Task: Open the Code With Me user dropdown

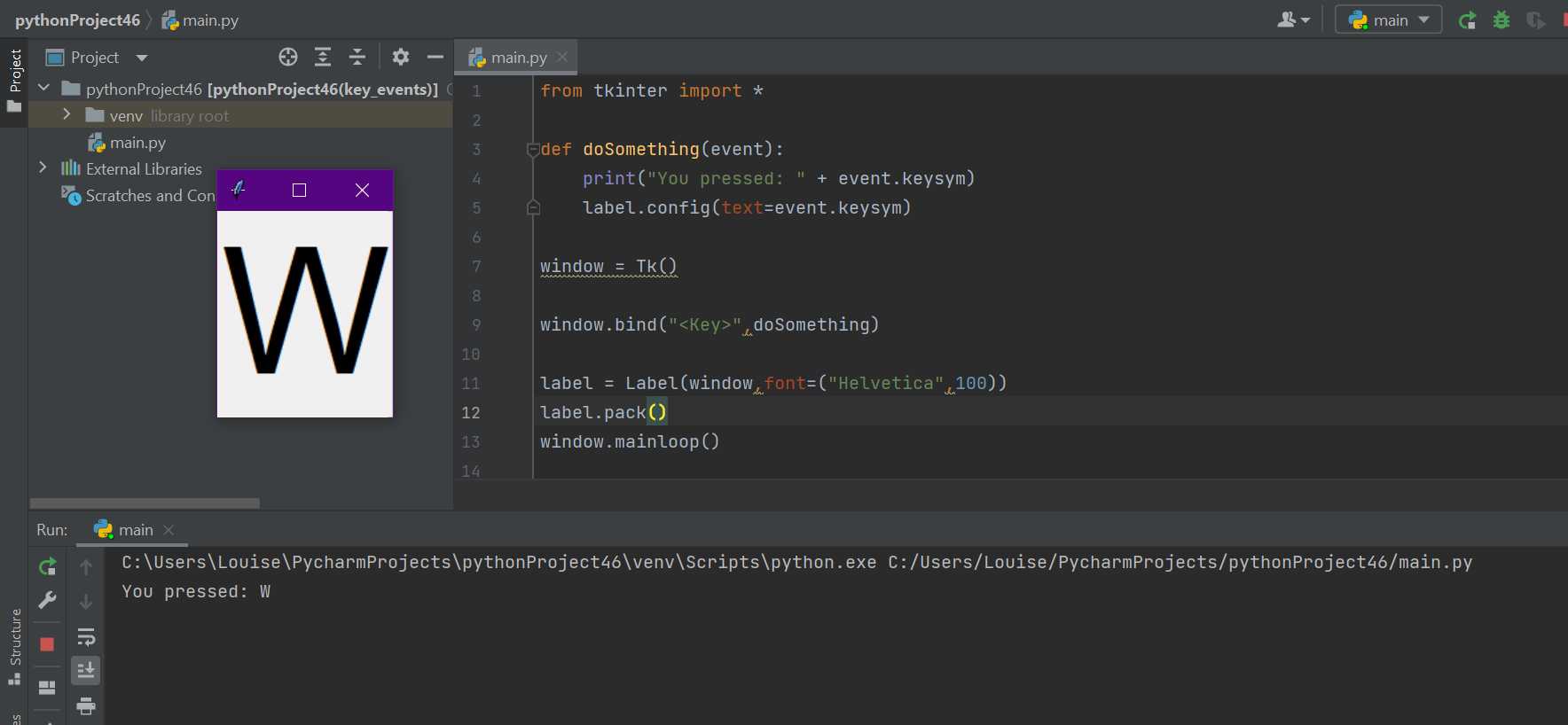Action: (1293, 19)
